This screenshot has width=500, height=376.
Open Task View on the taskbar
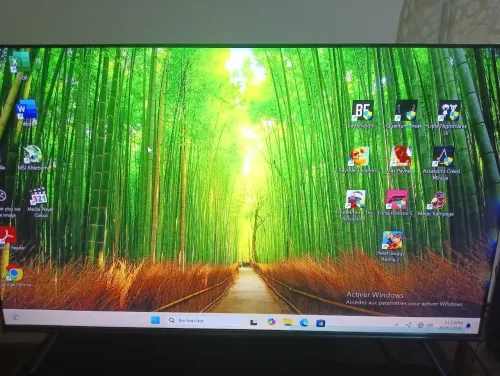click(254, 322)
